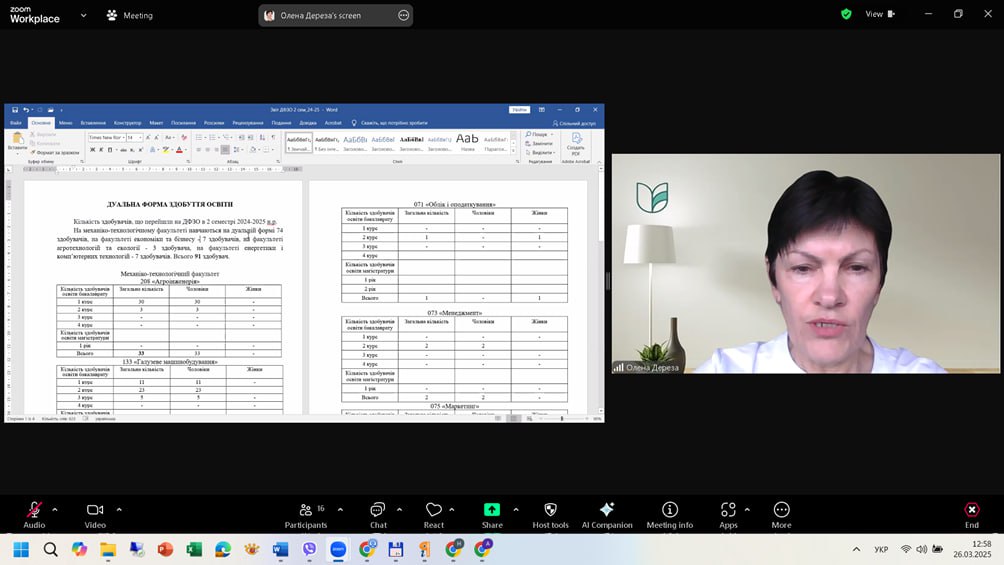Viewport: 1004px width, 565px height.
Task: Click the green Share screen button
Action: click(492, 511)
